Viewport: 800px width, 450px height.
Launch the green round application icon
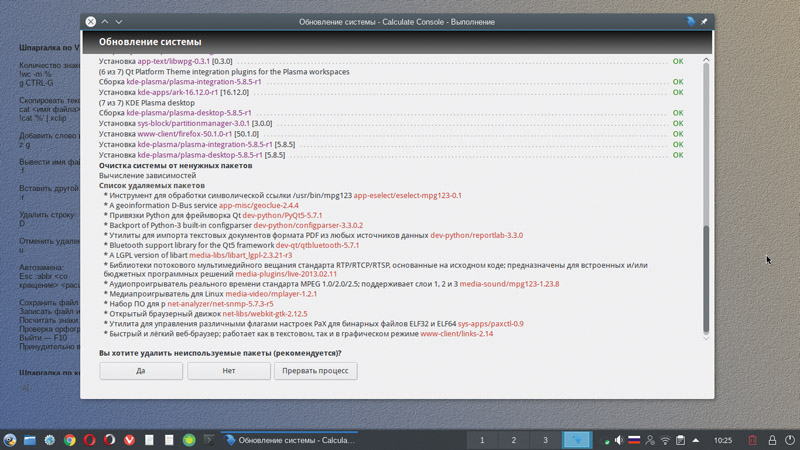189,440
